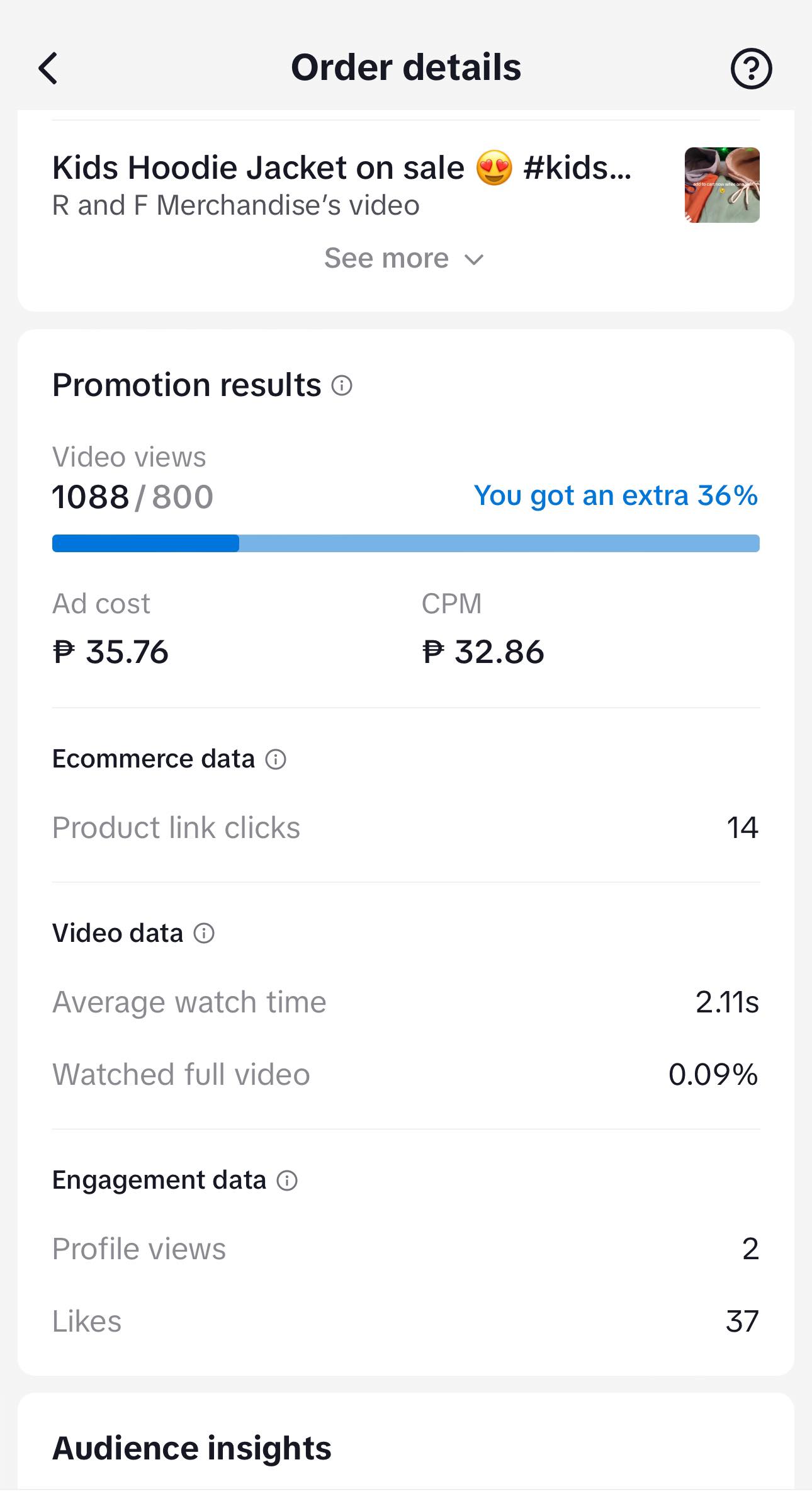Image resolution: width=812 pixels, height=1501 pixels.
Task: Tap info icon next to Ecommerce data
Action: click(276, 759)
